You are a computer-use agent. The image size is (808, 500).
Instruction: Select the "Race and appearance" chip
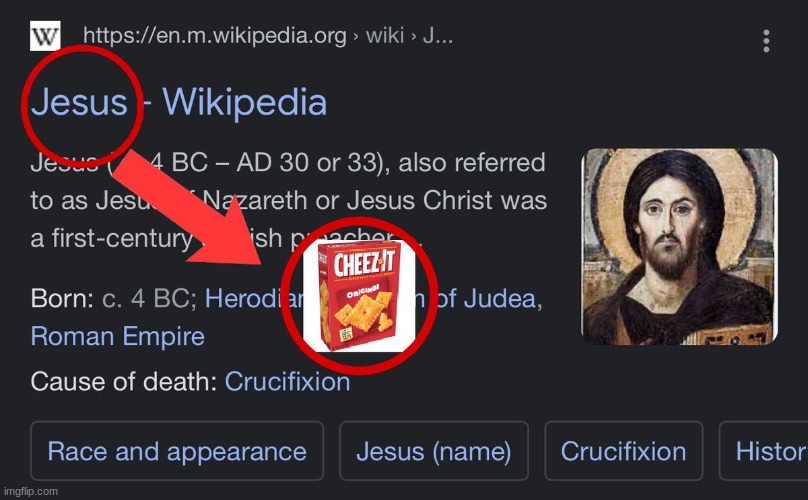coord(177,451)
